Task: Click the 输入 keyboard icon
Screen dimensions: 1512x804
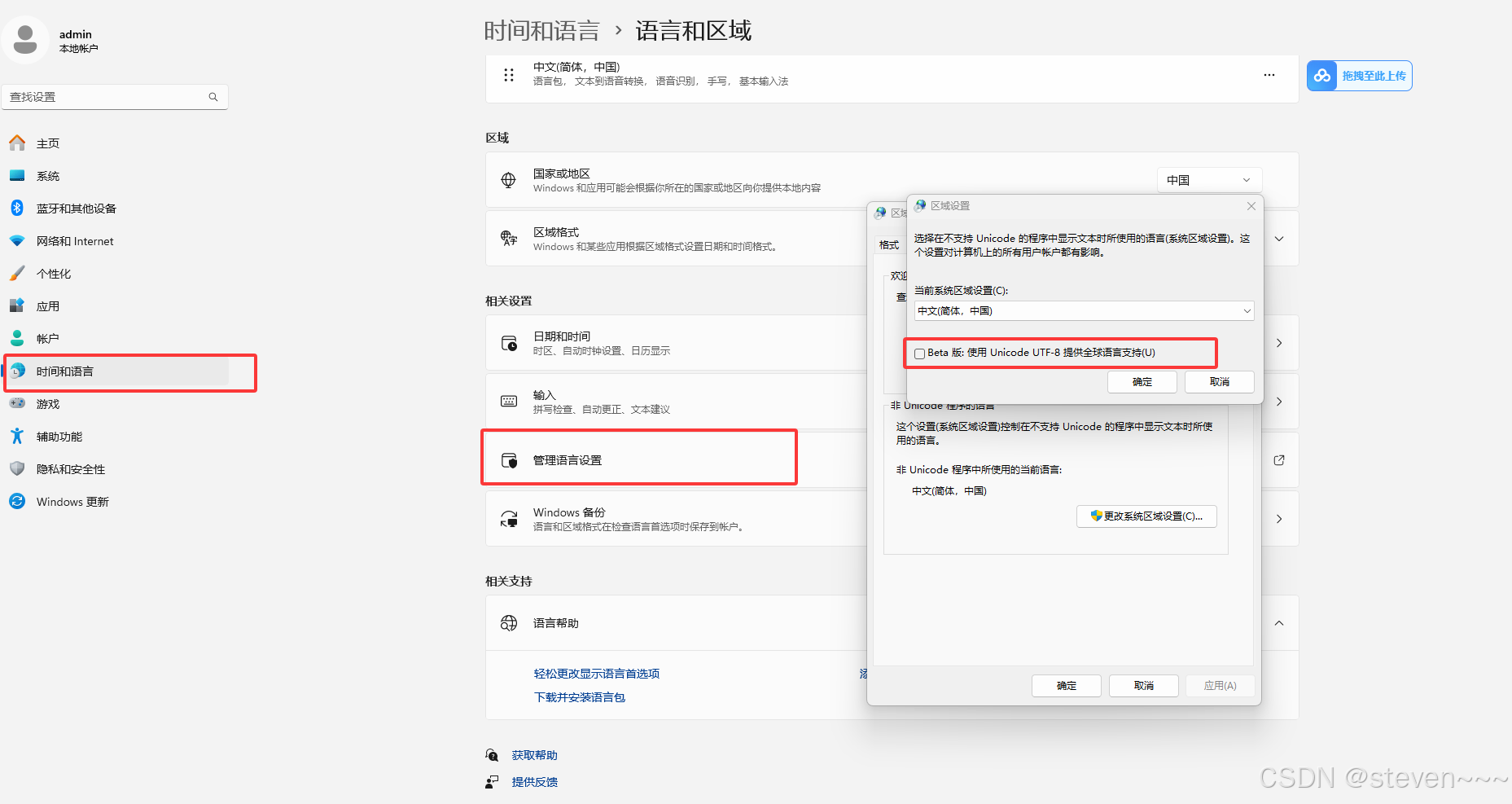Action: [x=509, y=402]
